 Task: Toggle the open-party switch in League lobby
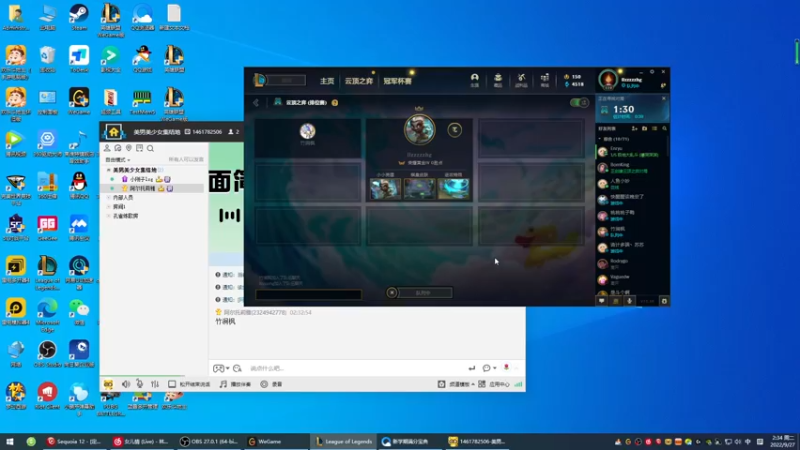click(579, 103)
